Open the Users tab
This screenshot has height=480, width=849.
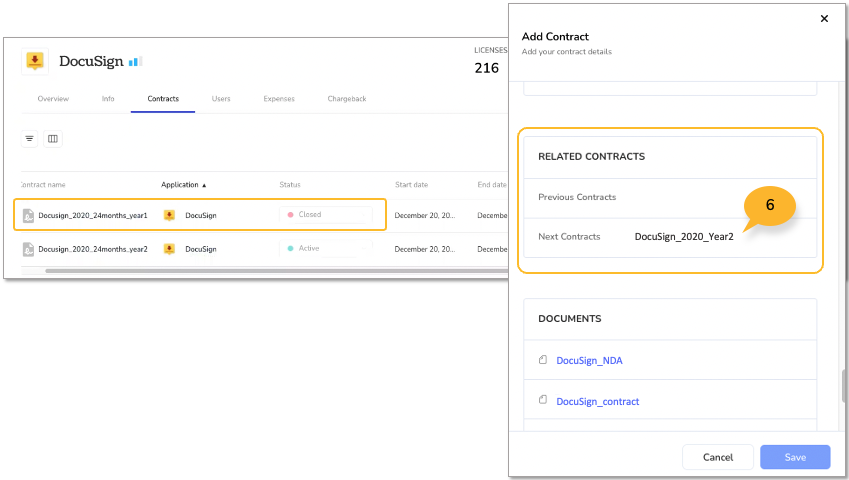221,98
